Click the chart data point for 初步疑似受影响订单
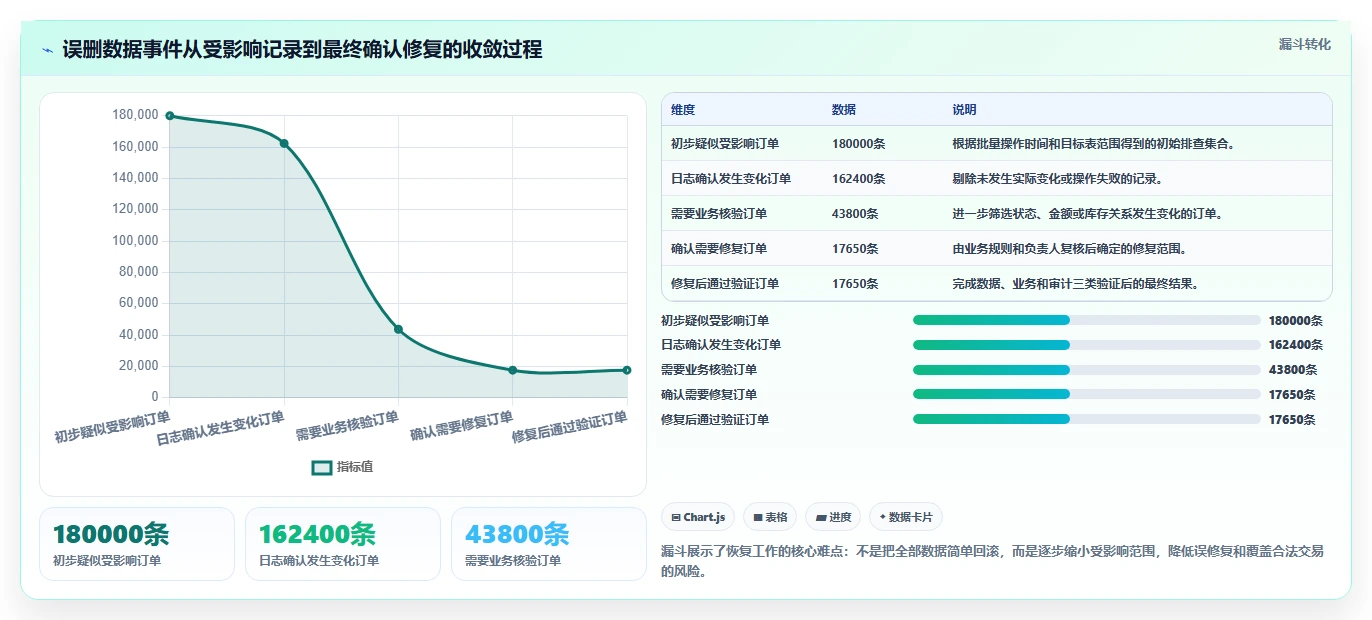 170,116
